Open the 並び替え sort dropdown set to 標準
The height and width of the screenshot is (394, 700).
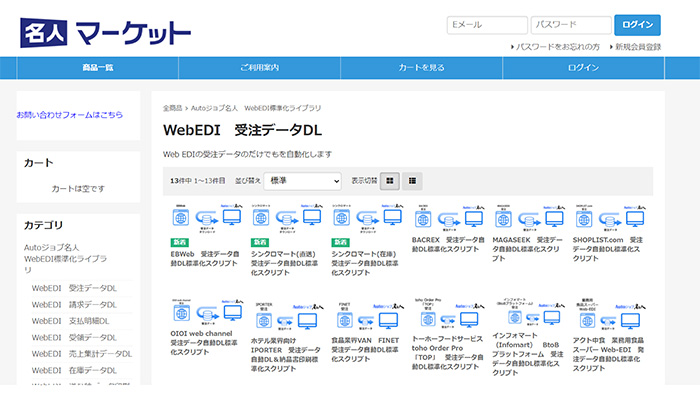click(302, 181)
